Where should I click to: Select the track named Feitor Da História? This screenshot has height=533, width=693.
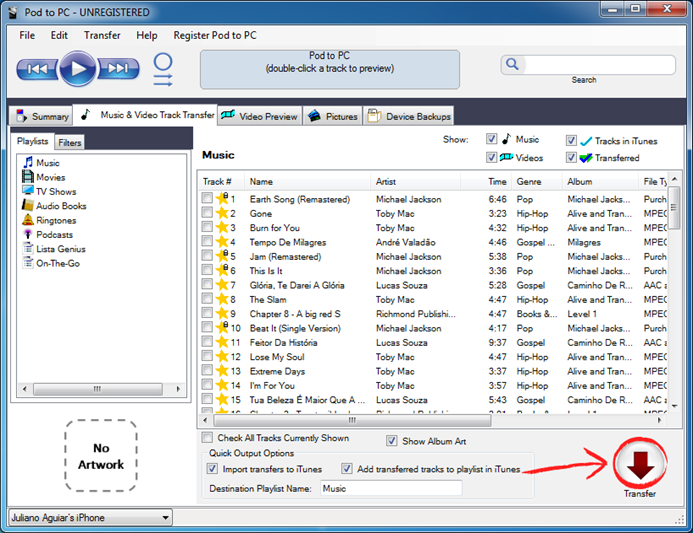coord(283,343)
